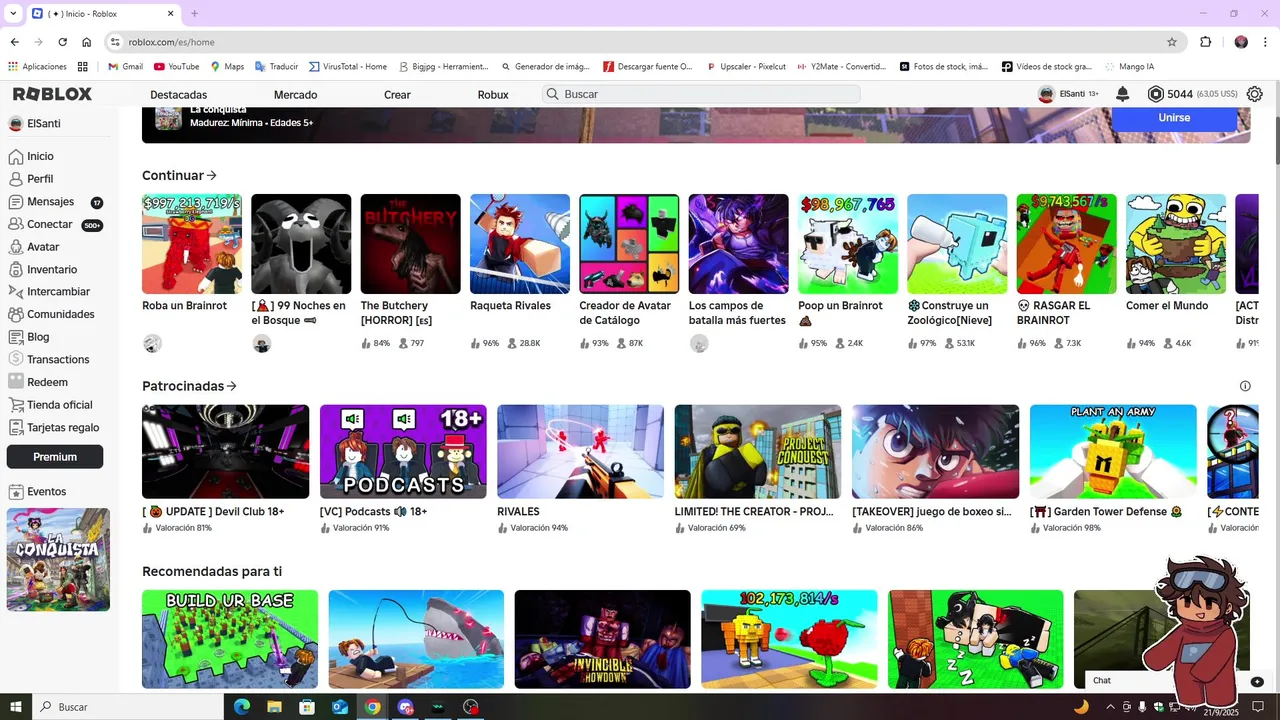Open the Robux menu

tap(493, 95)
